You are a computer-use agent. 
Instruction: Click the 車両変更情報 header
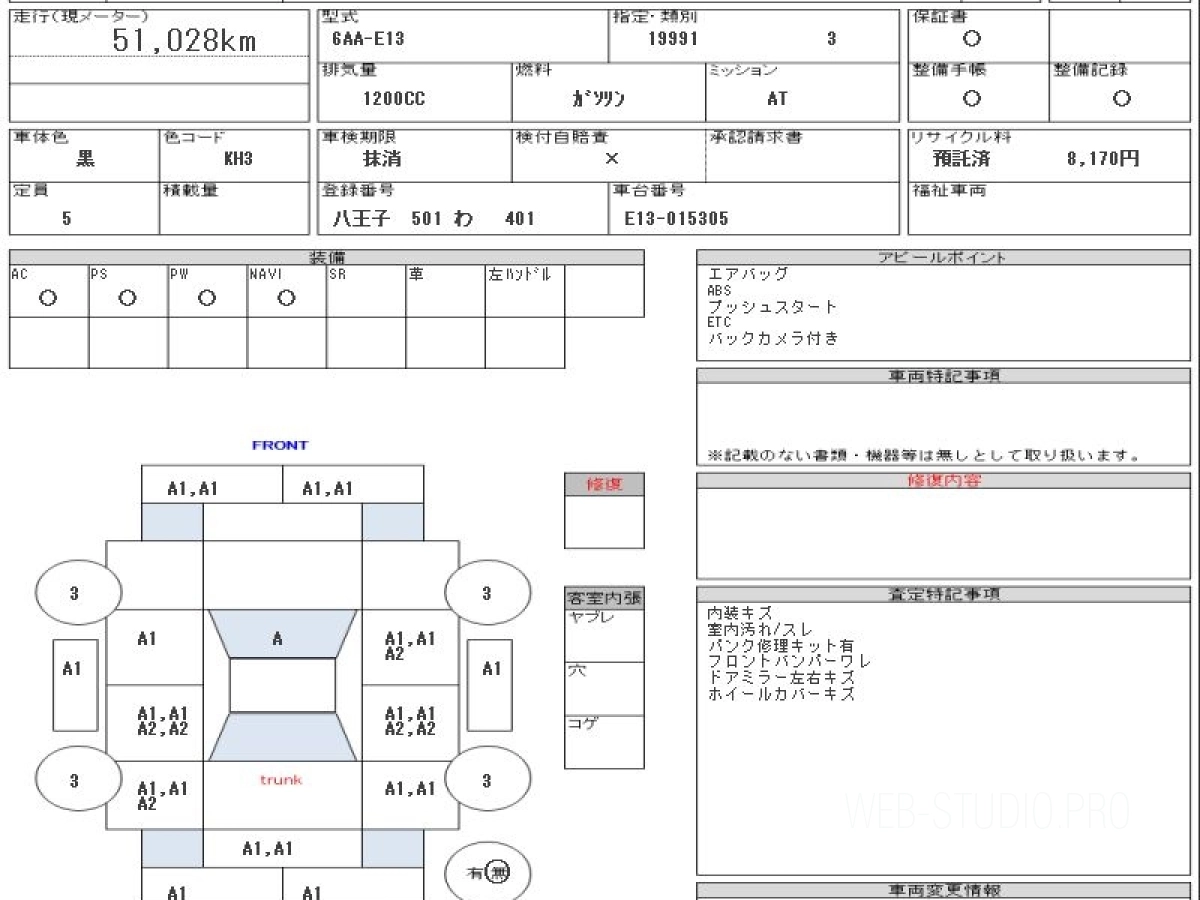(x=945, y=890)
